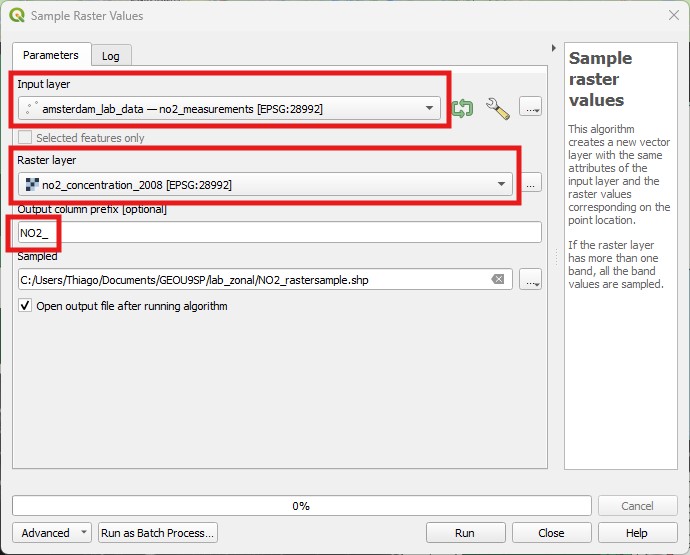Switch to the Log tab
Screen dimensions: 690x555
coord(111,56)
